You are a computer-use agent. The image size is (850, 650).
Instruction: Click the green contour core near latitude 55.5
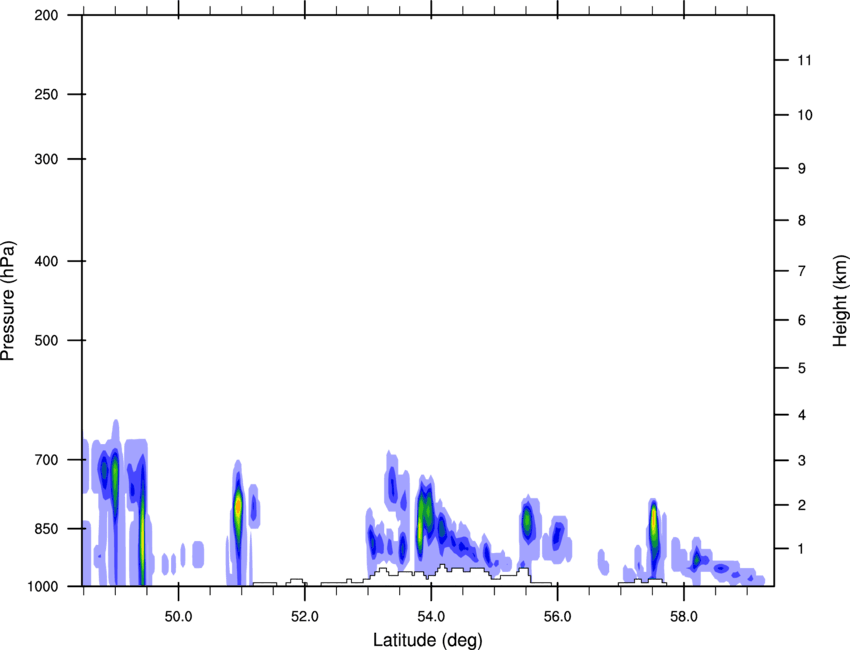[526, 520]
